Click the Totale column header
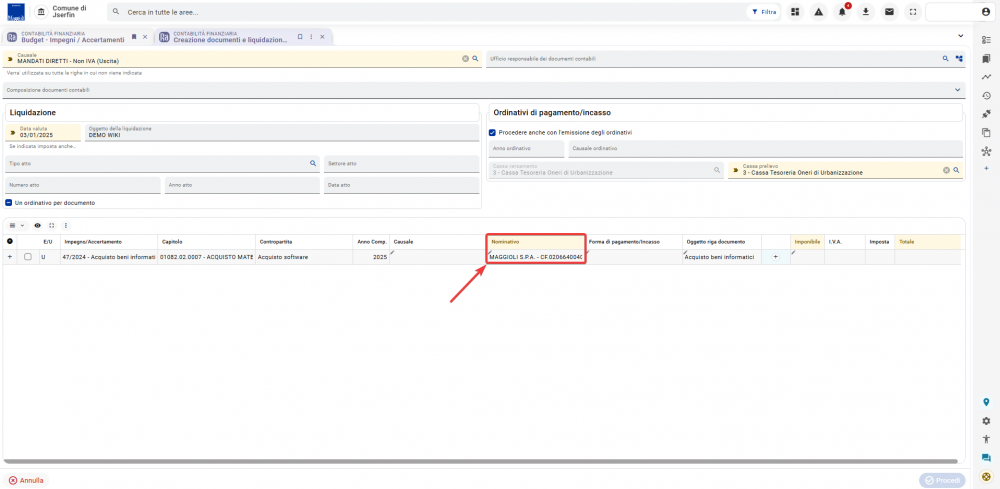The image size is (1000, 489). tap(928, 242)
